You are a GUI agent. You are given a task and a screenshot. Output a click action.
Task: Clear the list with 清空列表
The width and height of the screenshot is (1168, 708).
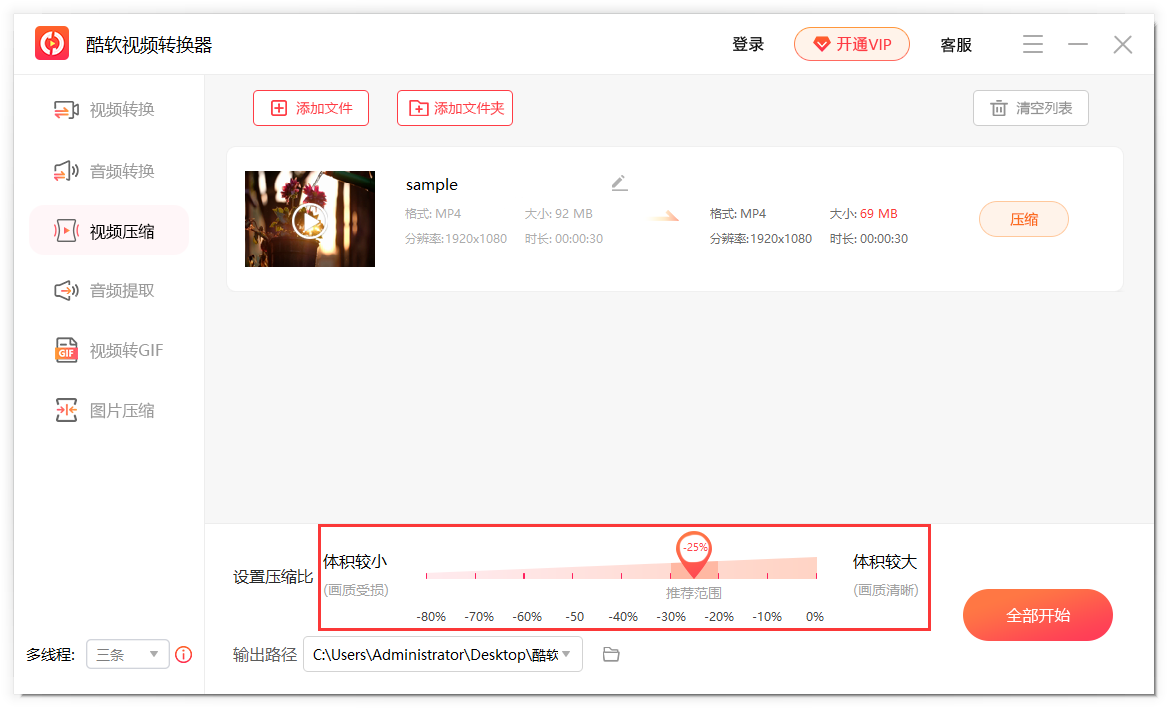click(1030, 108)
